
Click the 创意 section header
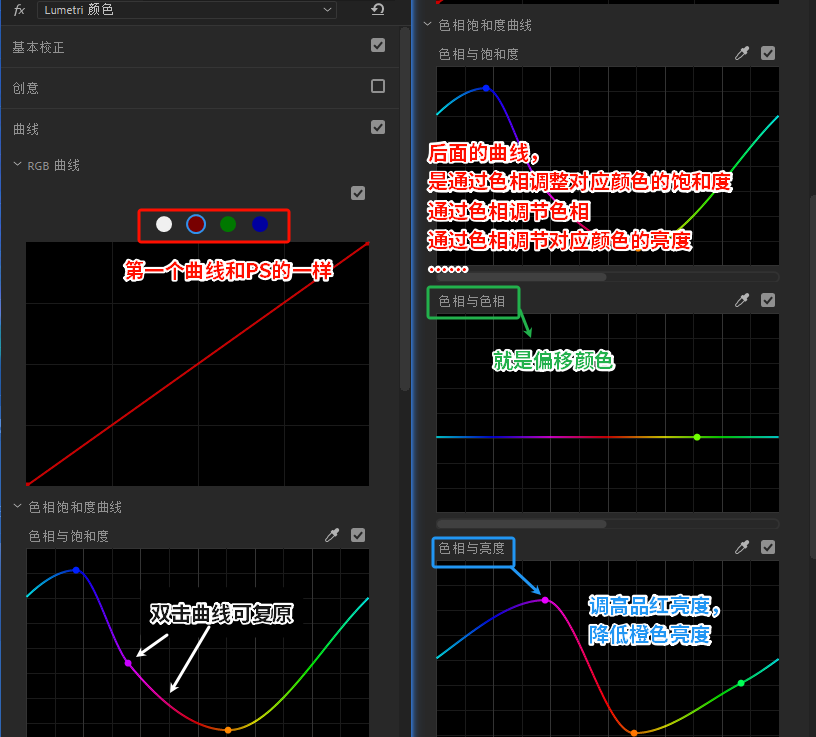click(x=26, y=88)
